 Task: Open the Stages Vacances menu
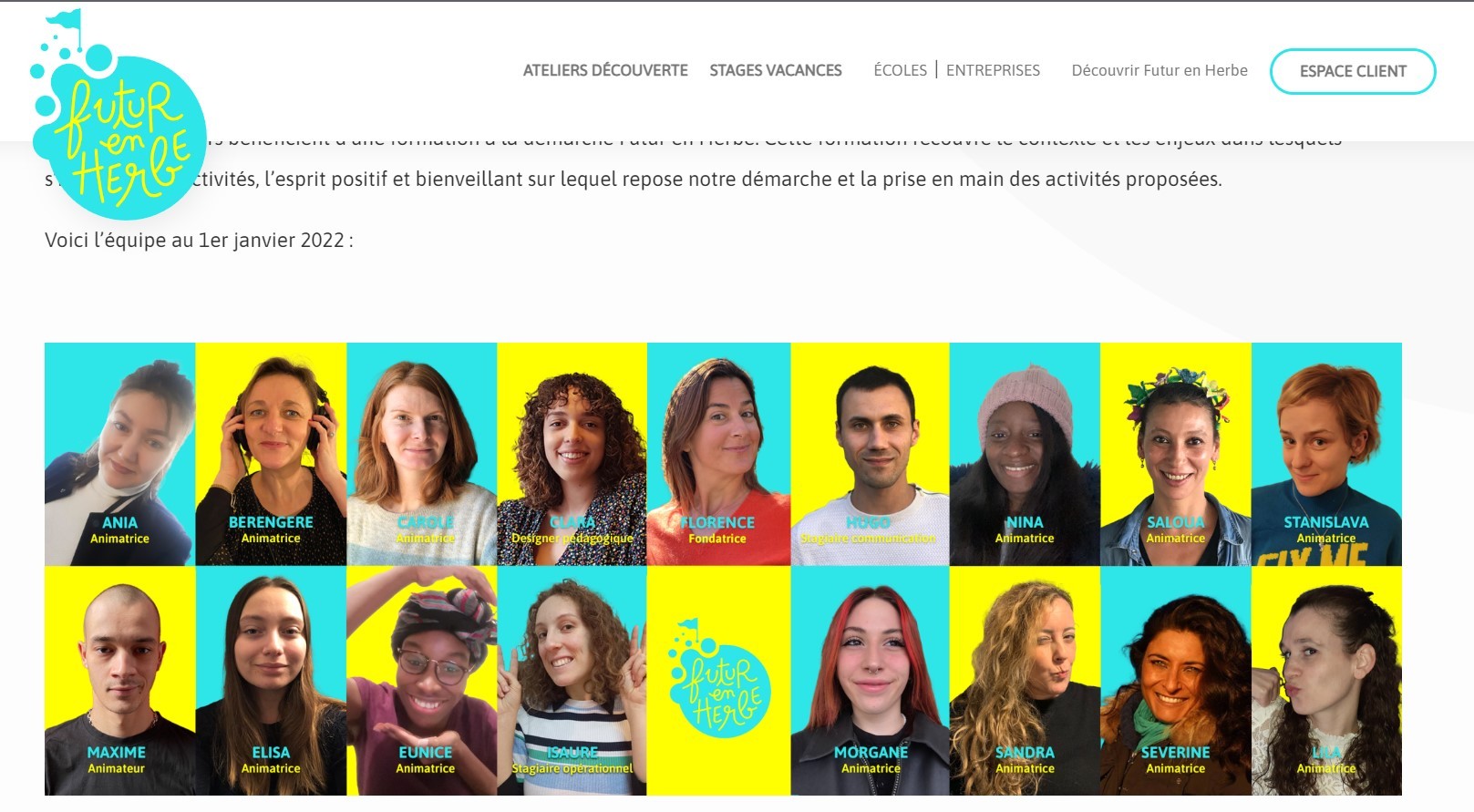coord(776,70)
